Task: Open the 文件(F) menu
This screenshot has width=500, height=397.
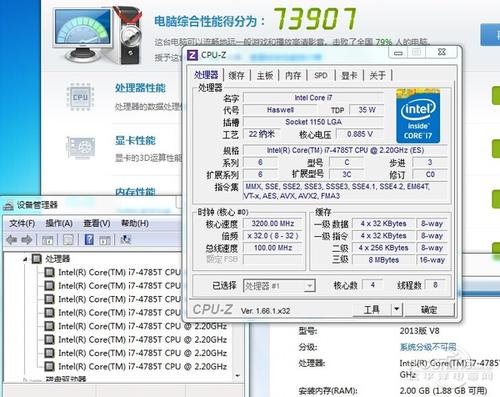Action: click(x=22, y=223)
